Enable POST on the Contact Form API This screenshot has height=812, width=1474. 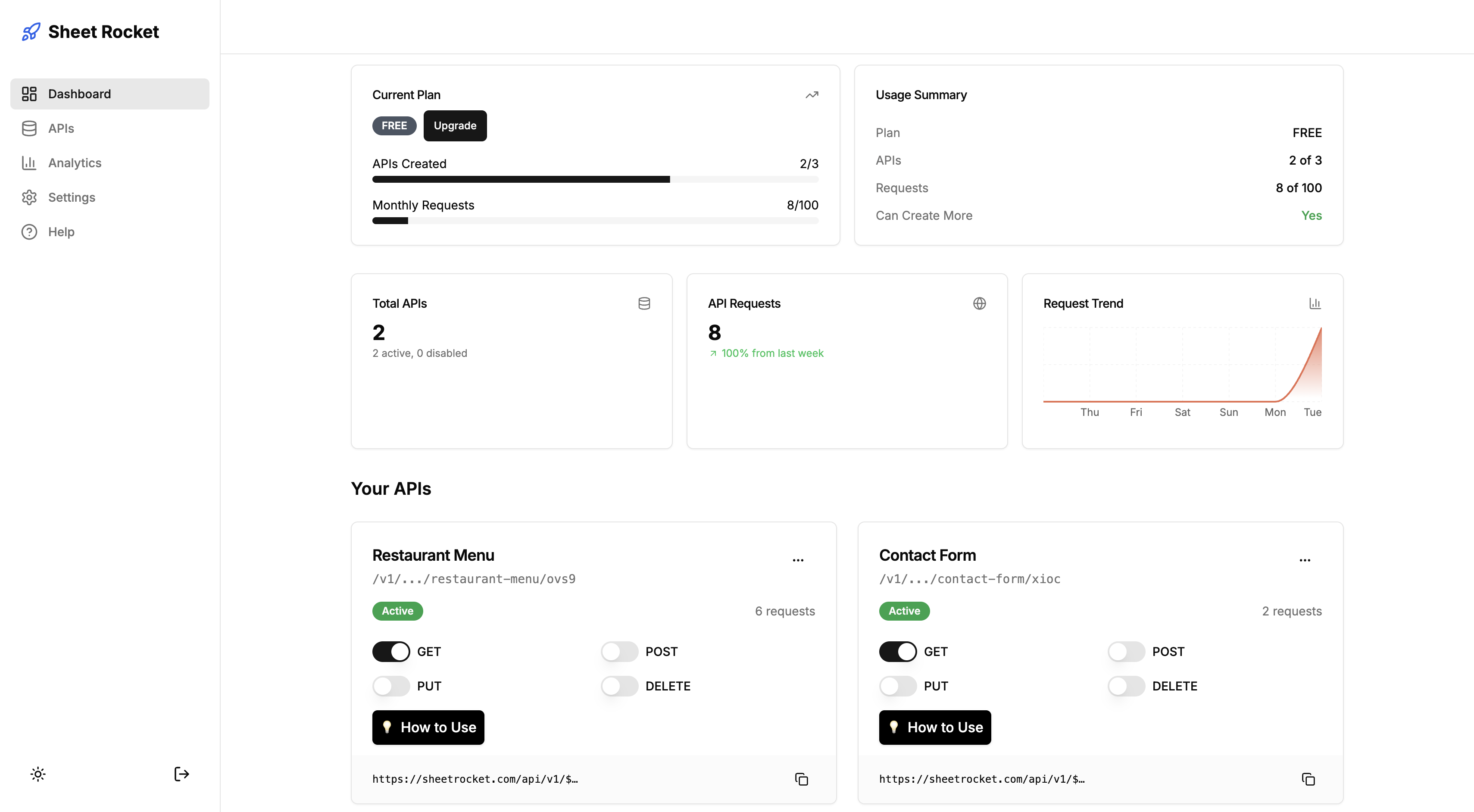(1126, 651)
